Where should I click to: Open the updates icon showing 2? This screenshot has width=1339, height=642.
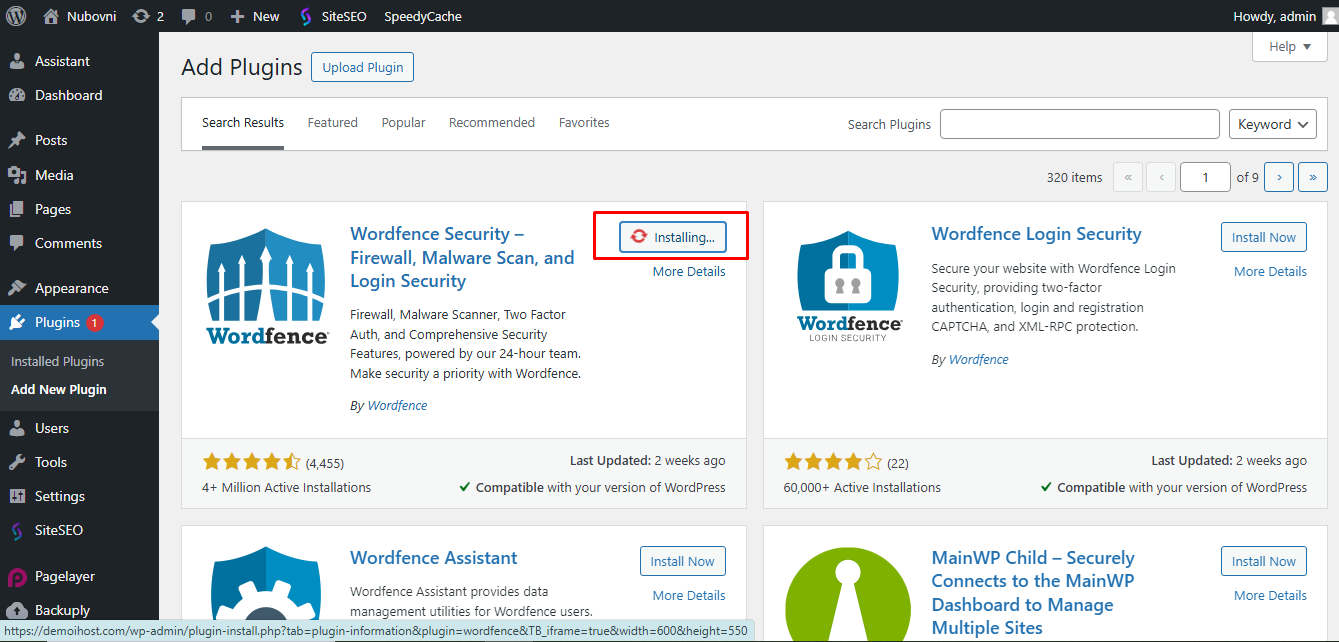[140, 16]
